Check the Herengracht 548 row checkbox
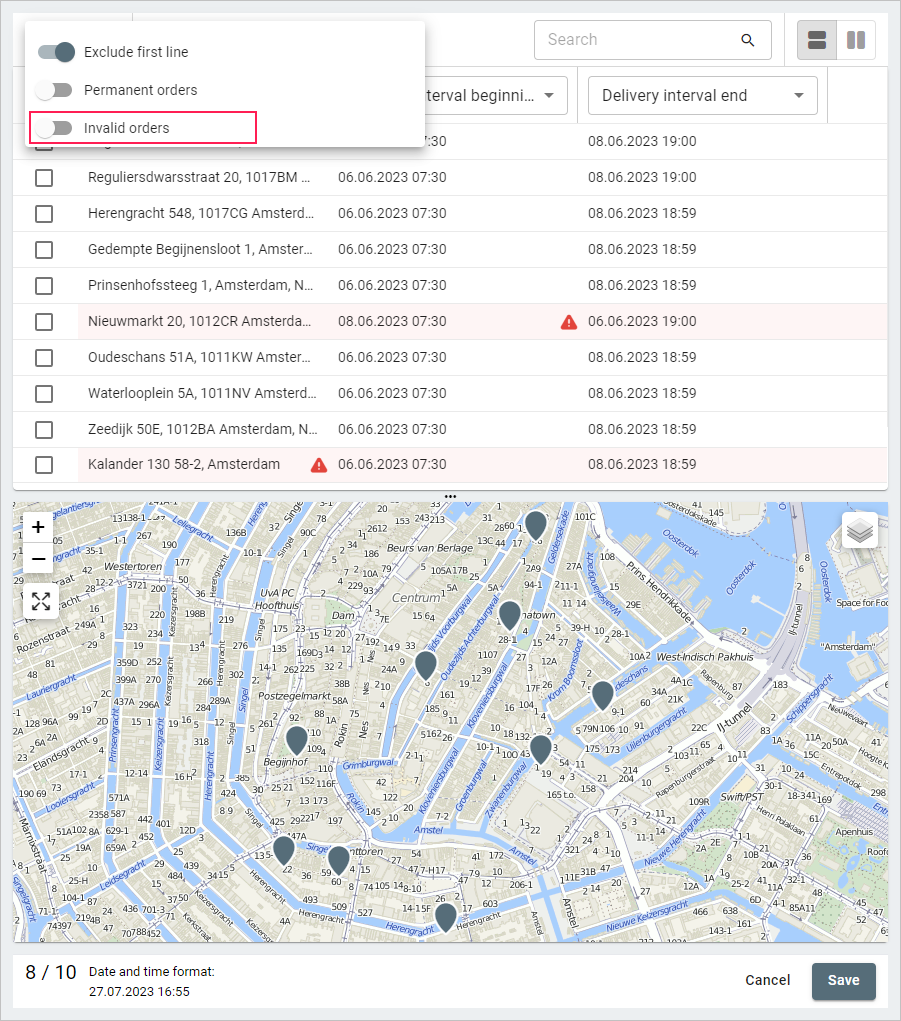The width and height of the screenshot is (901, 1021). (x=44, y=214)
